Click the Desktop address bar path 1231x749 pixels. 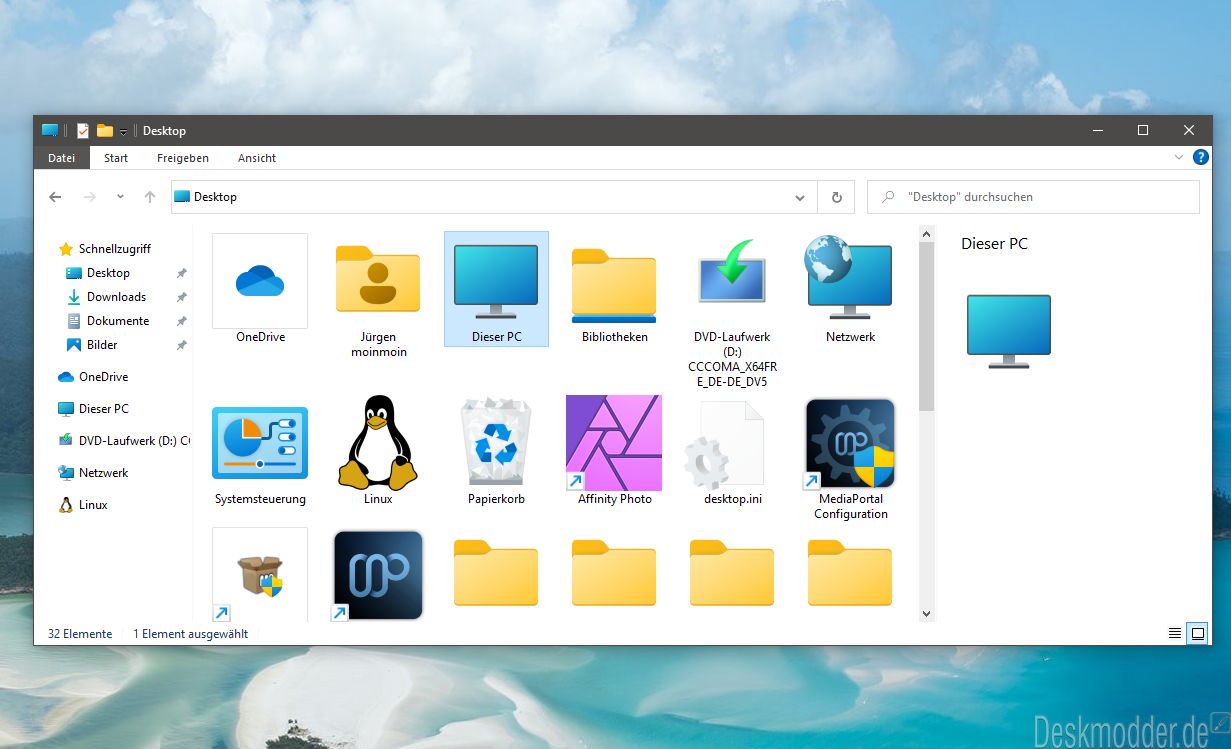coord(215,197)
